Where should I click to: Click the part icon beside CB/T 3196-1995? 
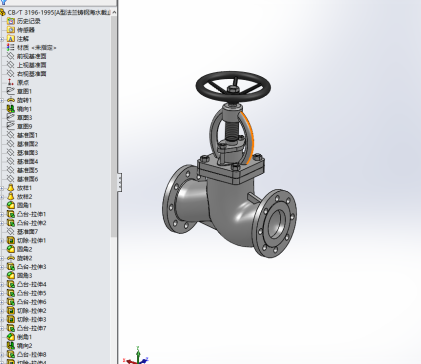pyautogui.click(x=3, y=12)
